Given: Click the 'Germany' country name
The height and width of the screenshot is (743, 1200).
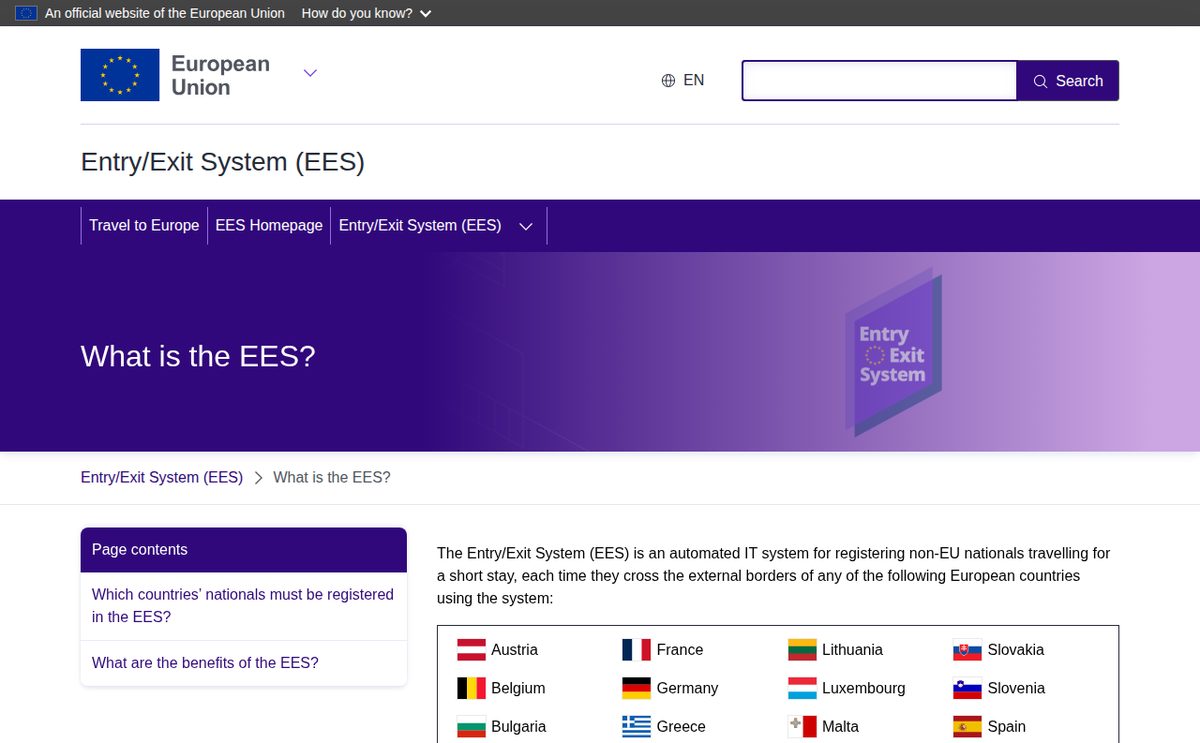Looking at the screenshot, I should 687,688.
